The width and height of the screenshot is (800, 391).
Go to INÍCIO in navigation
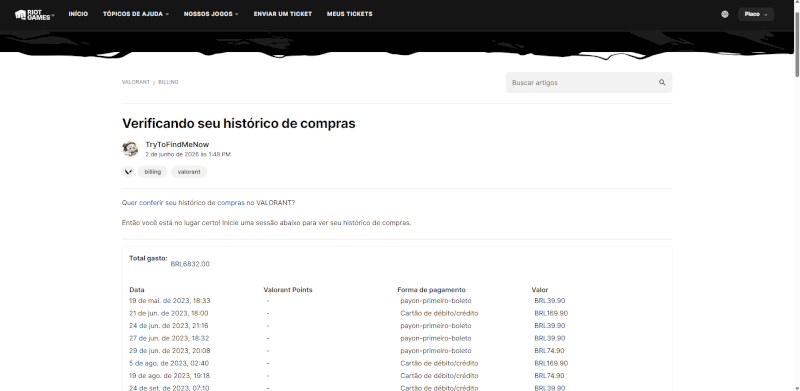click(x=78, y=14)
